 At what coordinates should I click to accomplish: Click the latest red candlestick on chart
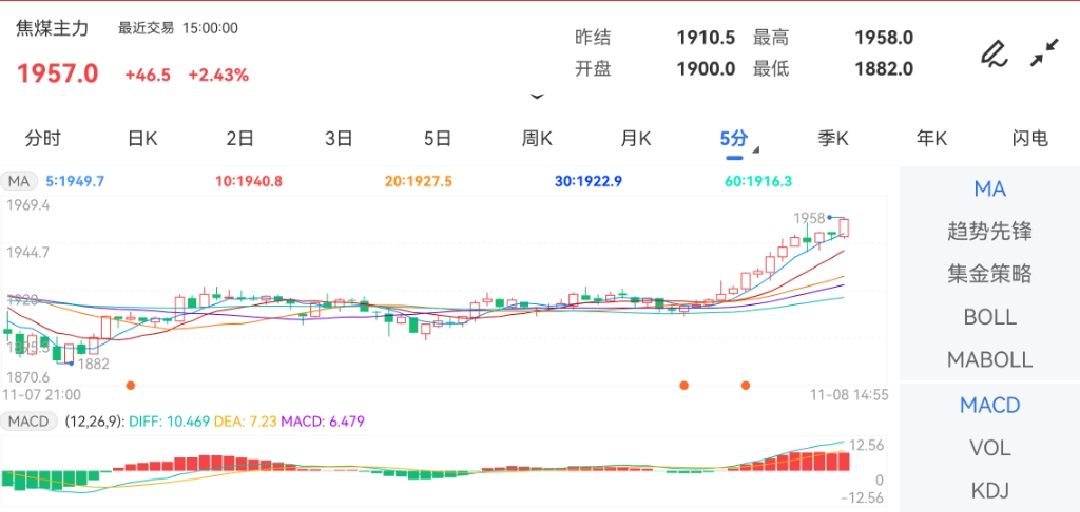click(x=844, y=228)
